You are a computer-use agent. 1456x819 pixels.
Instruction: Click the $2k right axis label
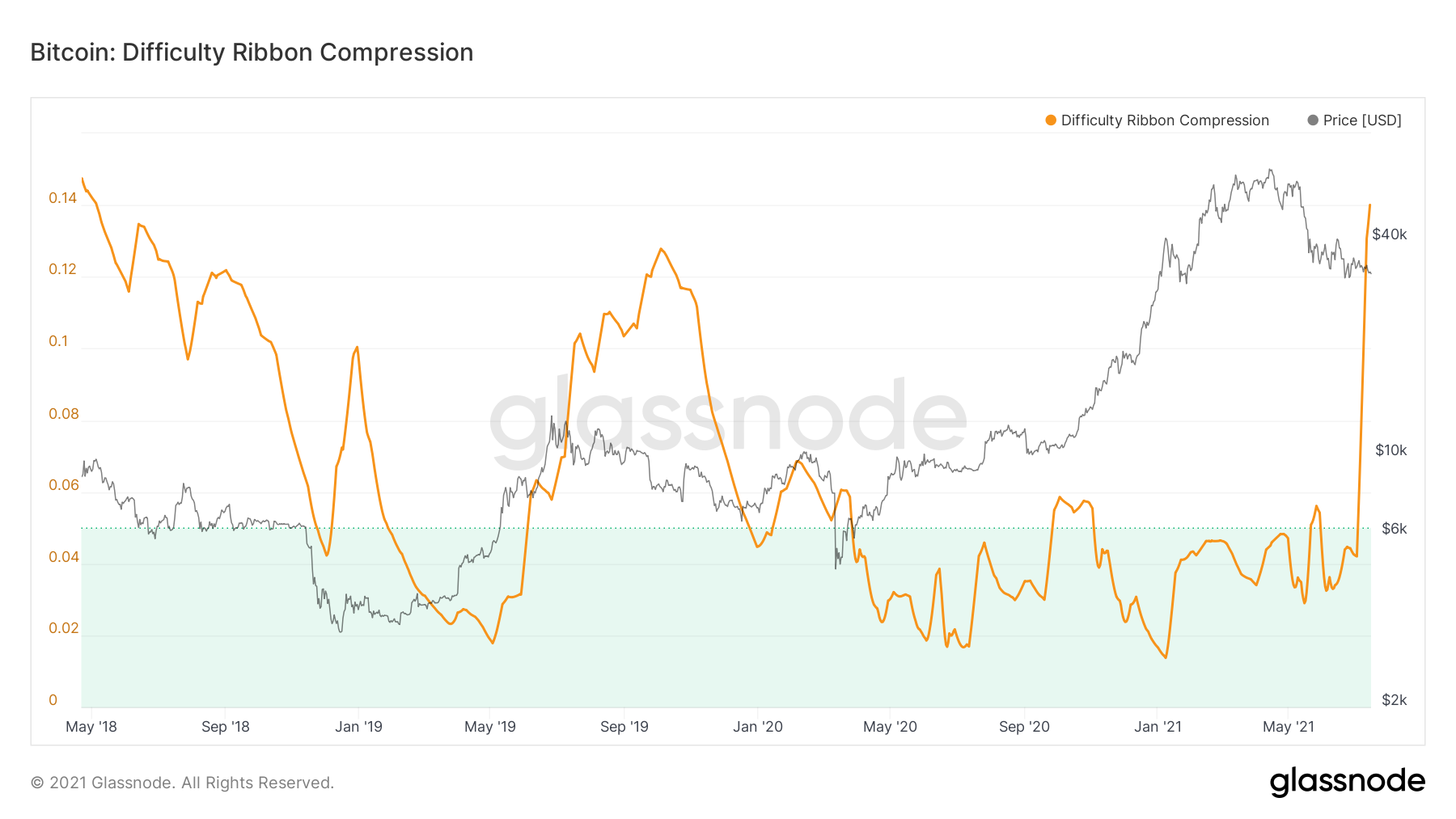coord(1395,700)
